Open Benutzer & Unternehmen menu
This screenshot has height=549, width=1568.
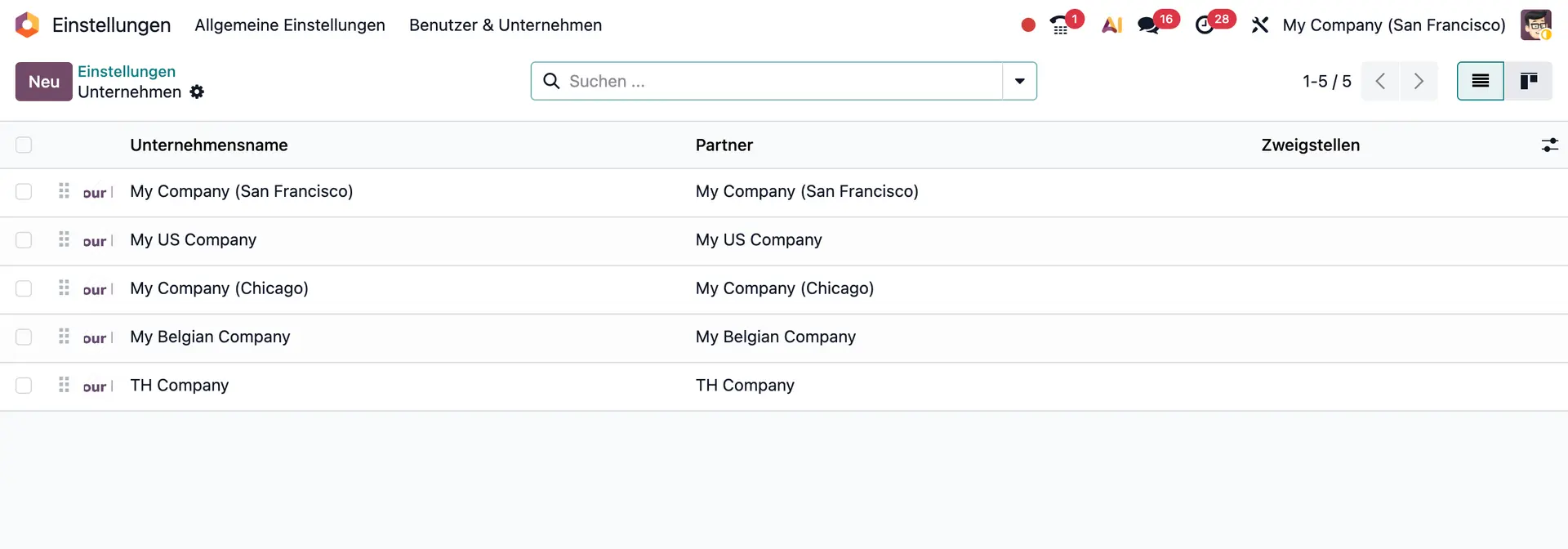pyautogui.click(x=506, y=25)
